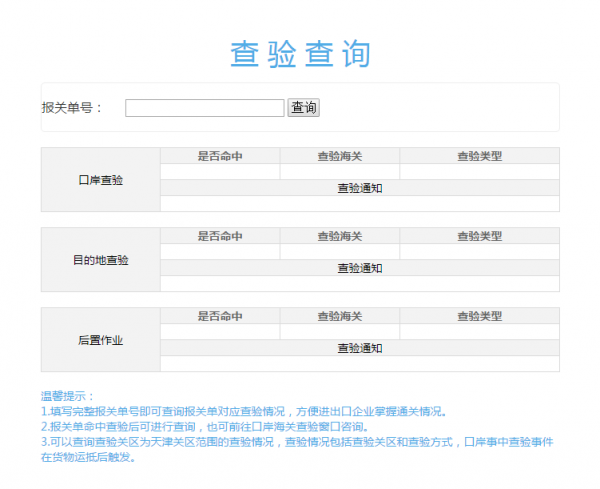Click 查验通知 header in 口岸查验 table
This screenshot has height=489, width=600.
359,188
